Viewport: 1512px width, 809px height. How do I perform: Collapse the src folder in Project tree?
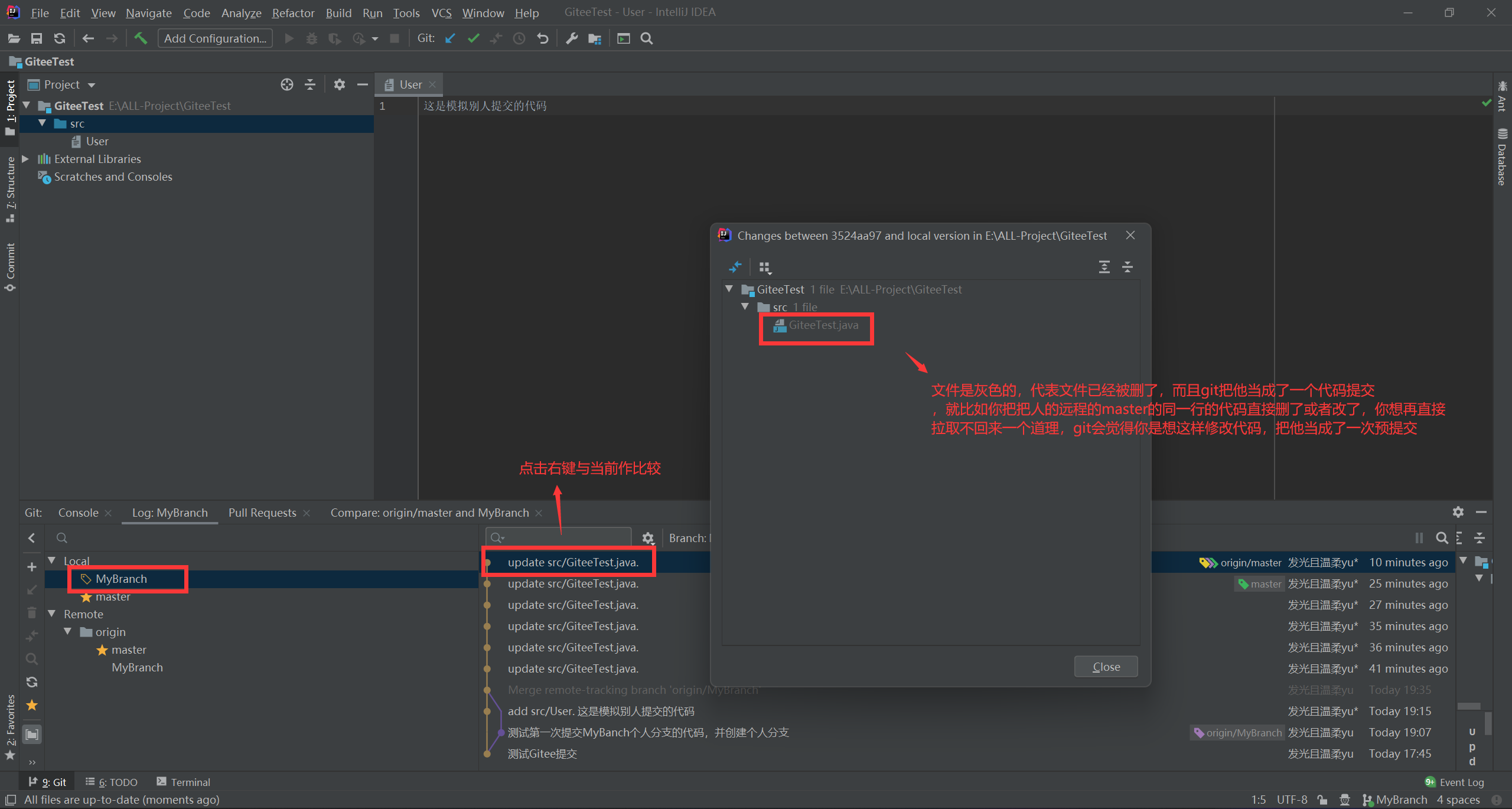coord(43,123)
